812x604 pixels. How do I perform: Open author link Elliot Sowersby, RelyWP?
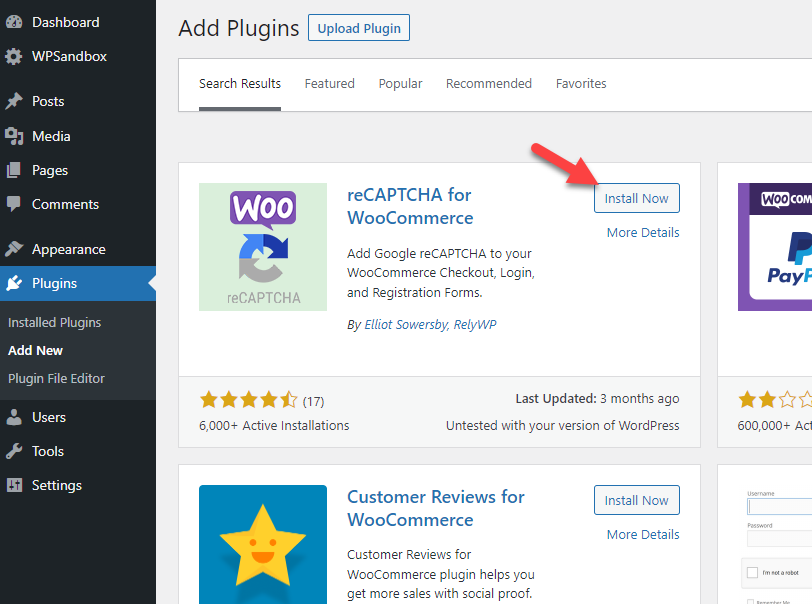(430, 325)
